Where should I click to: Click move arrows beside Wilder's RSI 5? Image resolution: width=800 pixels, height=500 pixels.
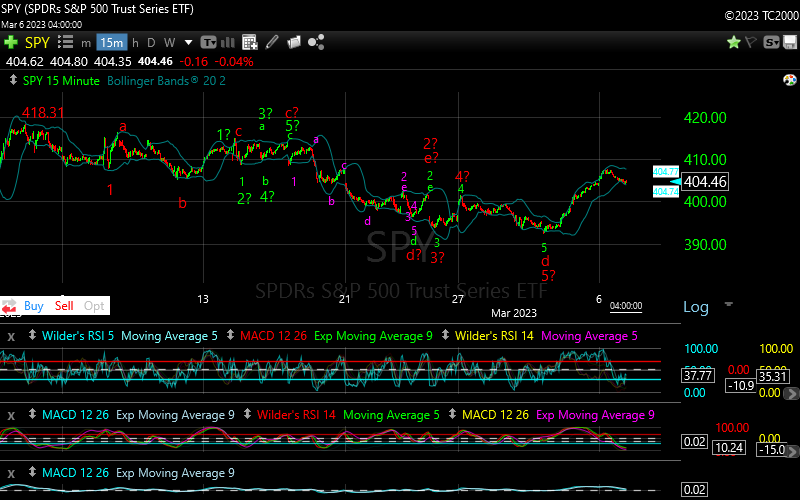tap(32, 335)
